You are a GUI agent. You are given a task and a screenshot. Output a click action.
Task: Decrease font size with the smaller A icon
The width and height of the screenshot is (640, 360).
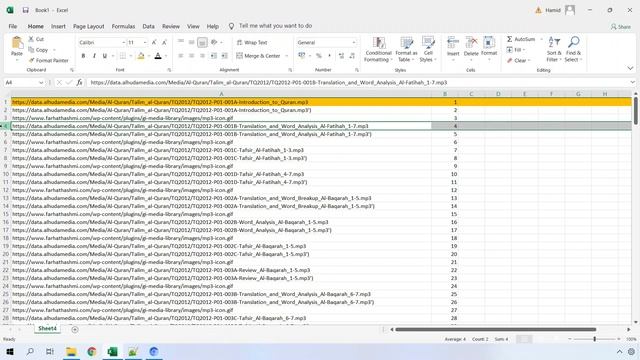click(164, 42)
